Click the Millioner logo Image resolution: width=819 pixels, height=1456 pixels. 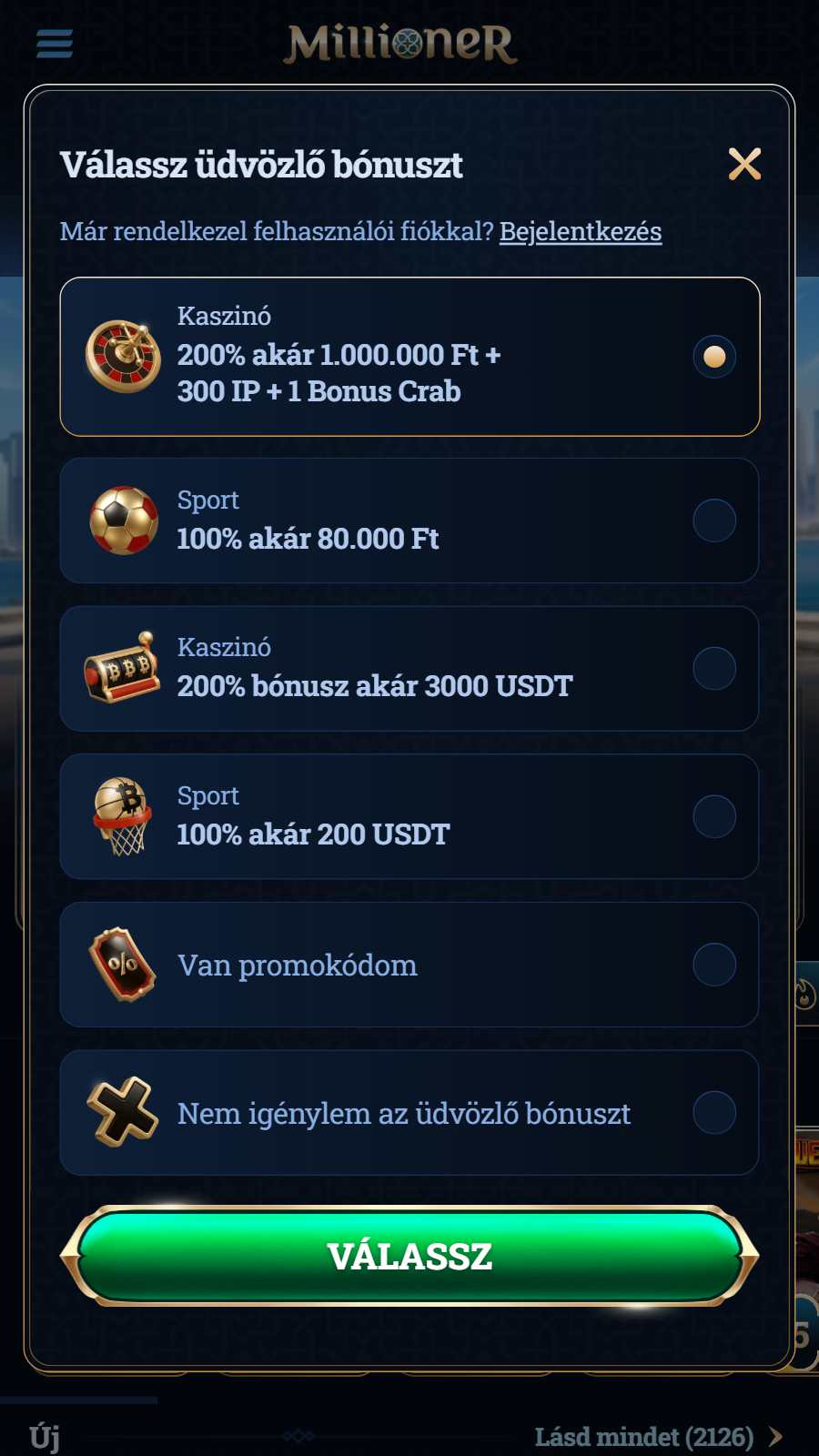tap(401, 43)
